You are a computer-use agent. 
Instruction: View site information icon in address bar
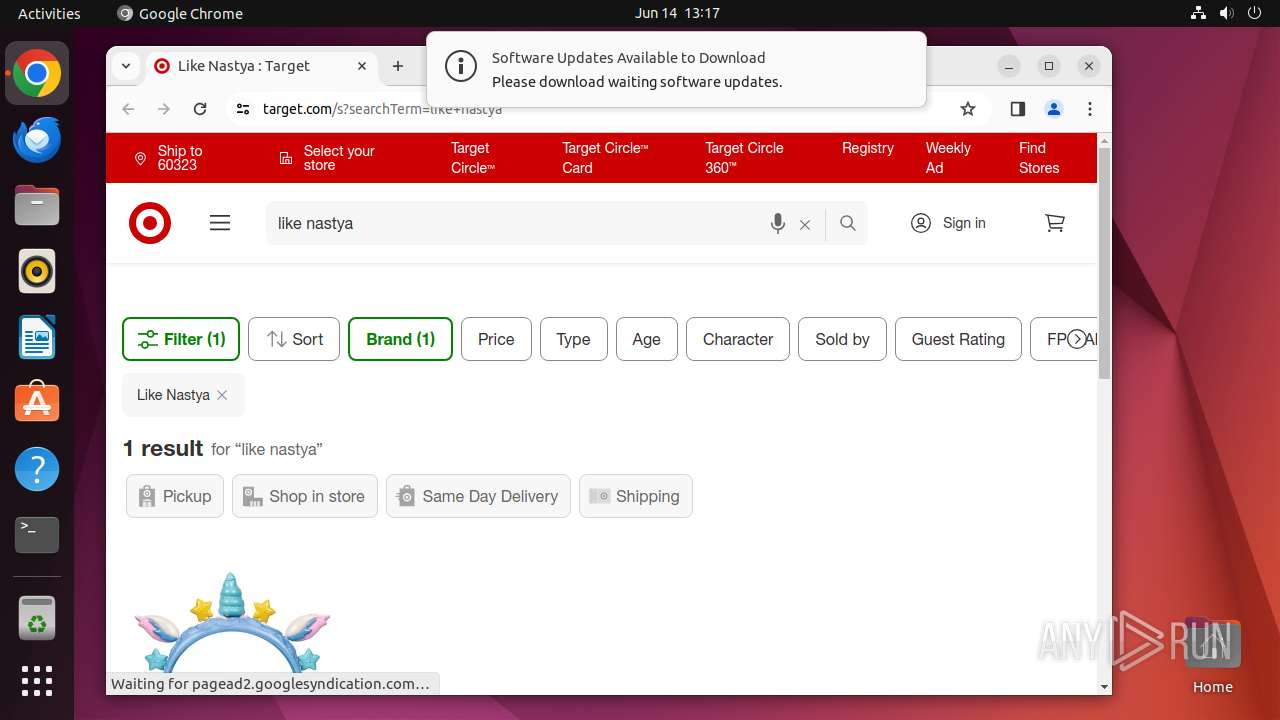click(243, 109)
